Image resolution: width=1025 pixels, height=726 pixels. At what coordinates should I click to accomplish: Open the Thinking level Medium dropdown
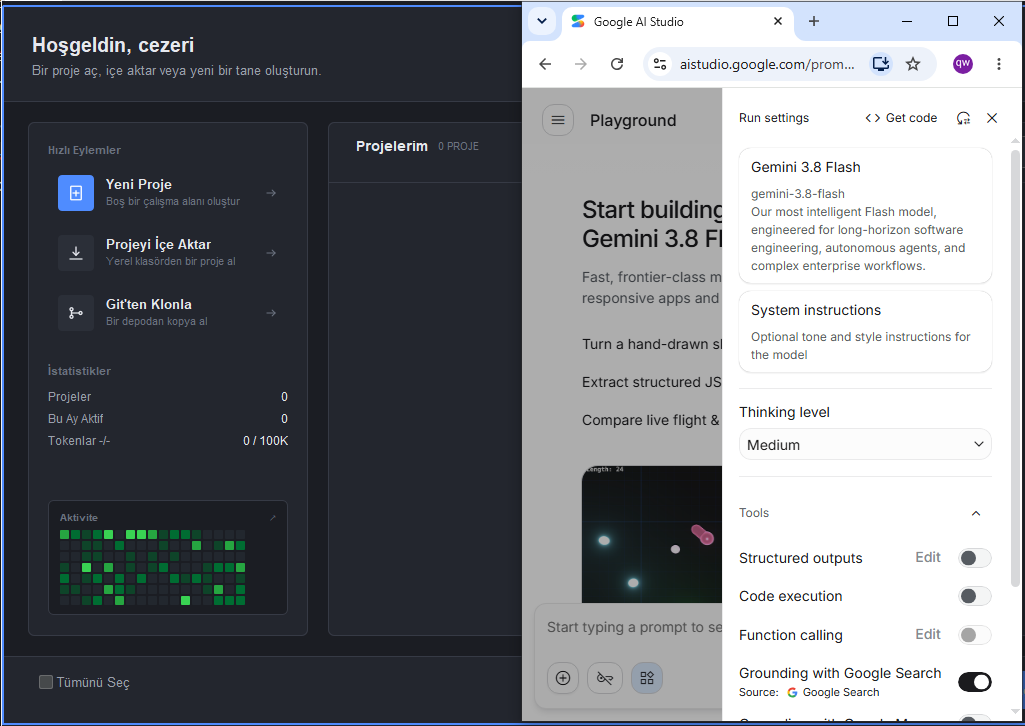click(865, 445)
